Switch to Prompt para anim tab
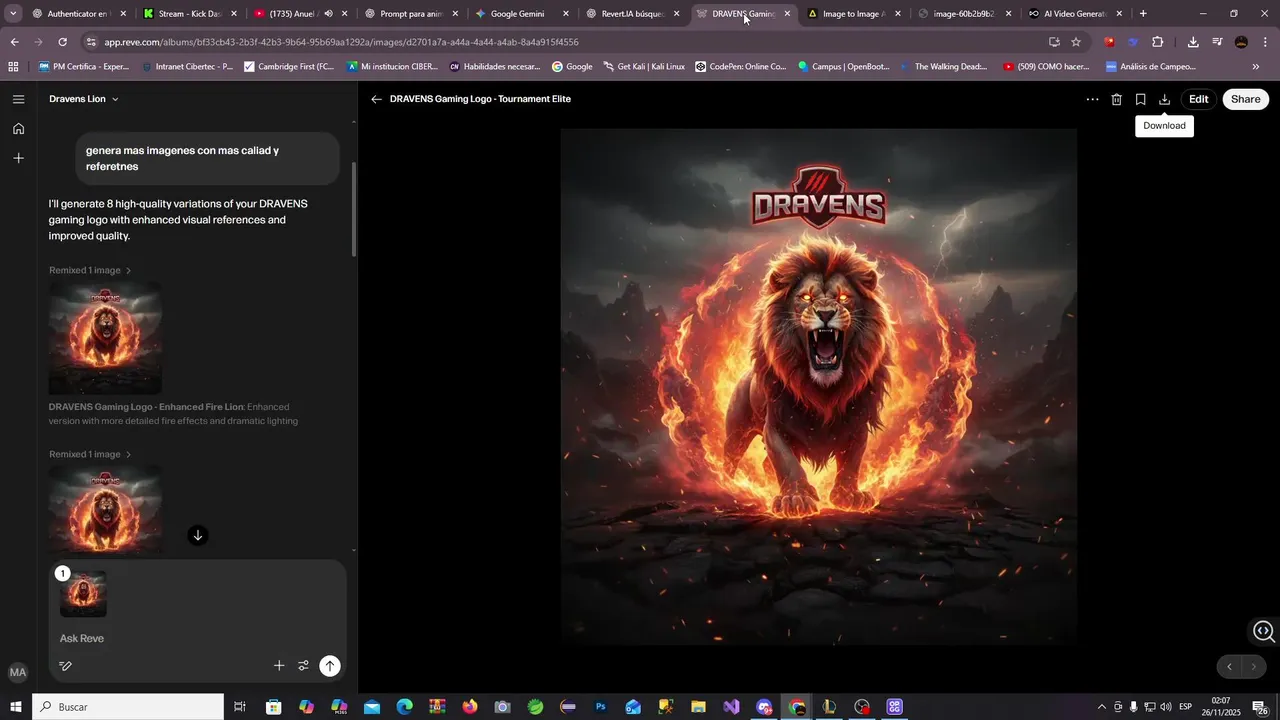This screenshot has width=1280, height=720. tap(411, 14)
